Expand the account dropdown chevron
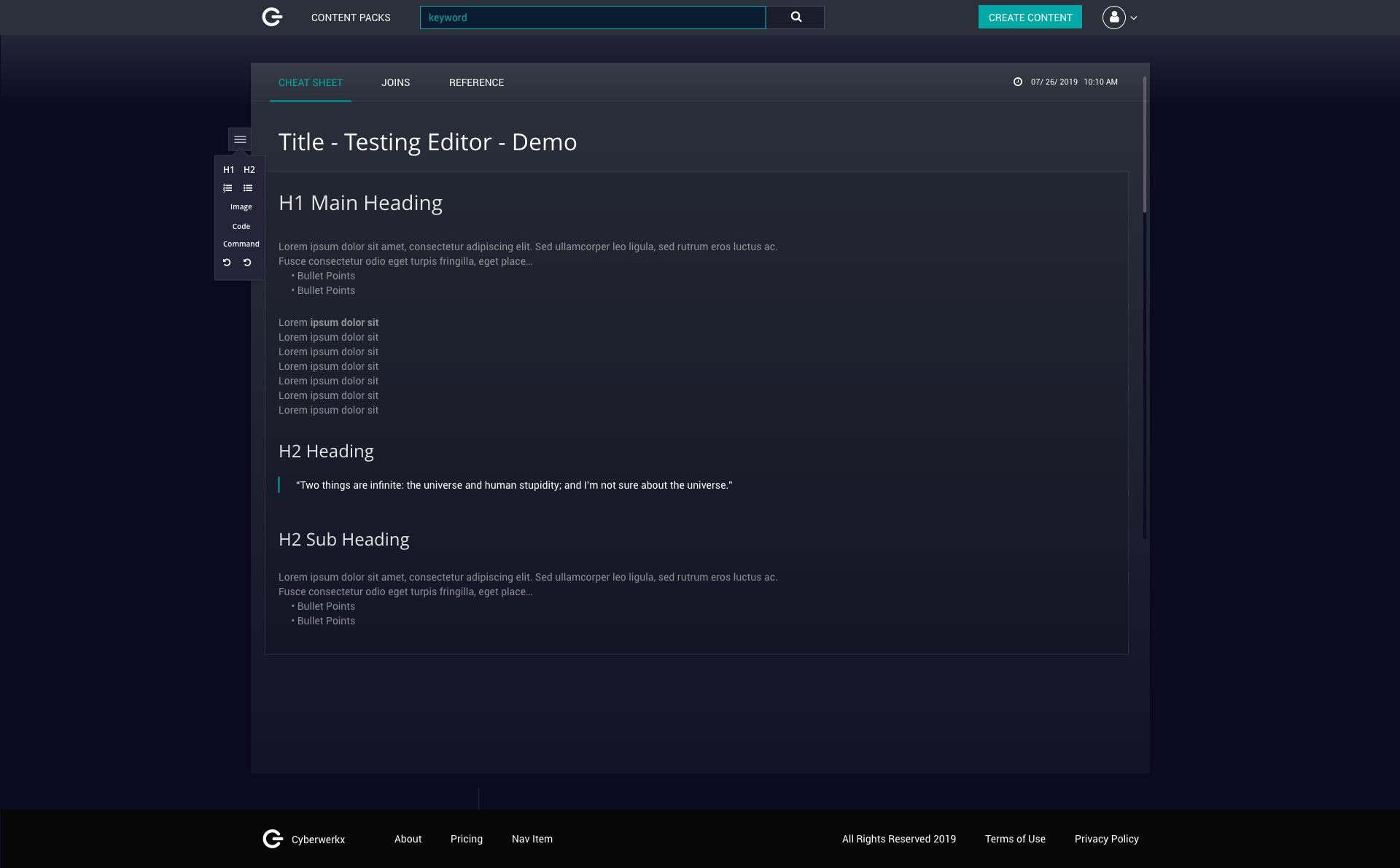Image resolution: width=1400 pixels, height=868 pixels. tap(1133, 18)
